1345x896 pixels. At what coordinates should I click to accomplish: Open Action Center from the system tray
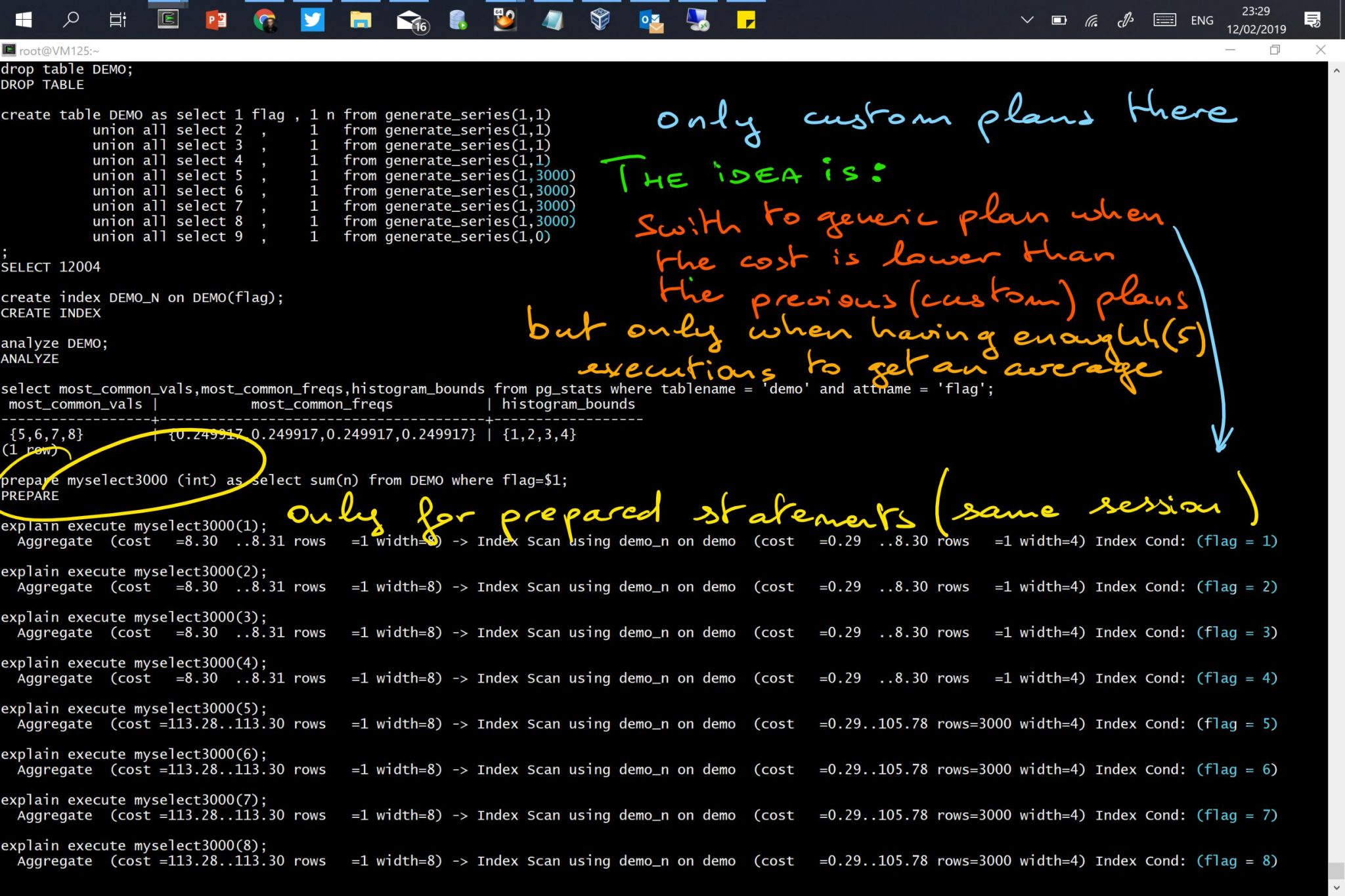pos(1313,20)
